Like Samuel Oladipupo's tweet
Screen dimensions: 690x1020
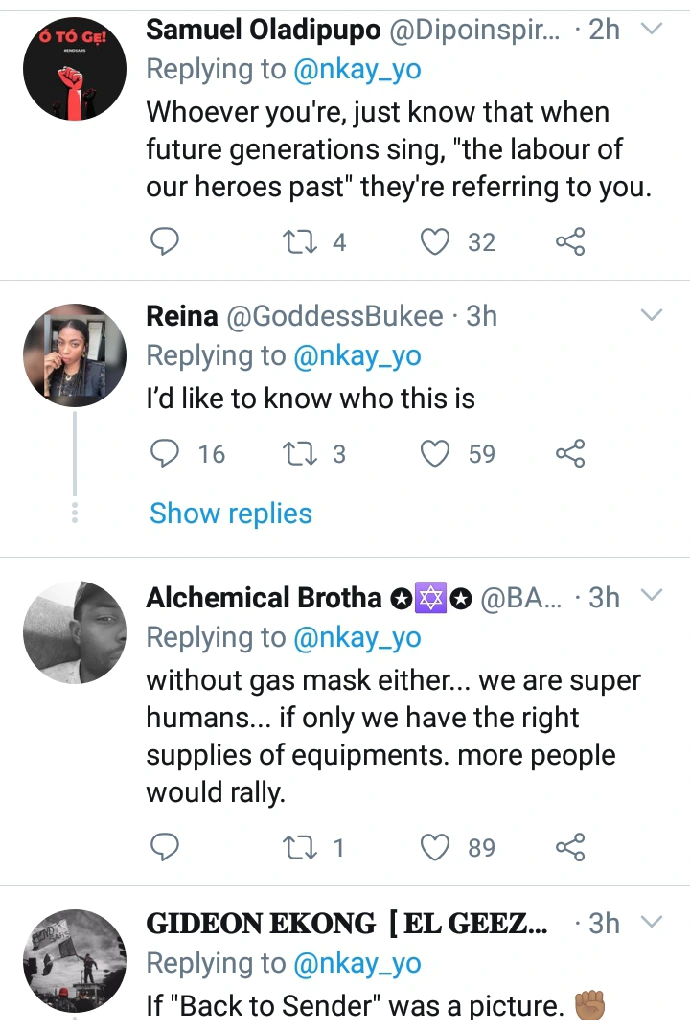click(435, 242)
